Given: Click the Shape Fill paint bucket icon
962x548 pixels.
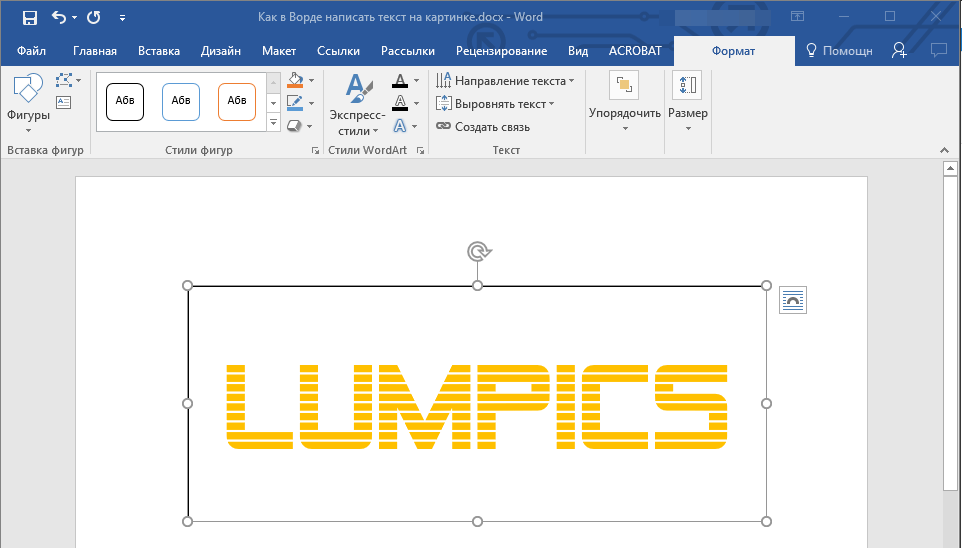Looking at the screenshot, I should (x=294, y=80).
